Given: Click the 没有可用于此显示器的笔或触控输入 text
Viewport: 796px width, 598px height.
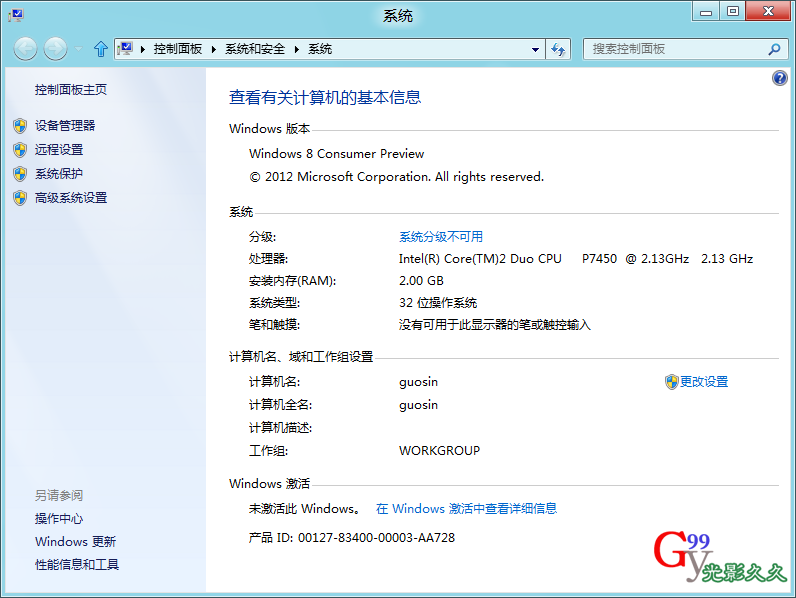Looking at the screenshot, I should click(495, 325).
